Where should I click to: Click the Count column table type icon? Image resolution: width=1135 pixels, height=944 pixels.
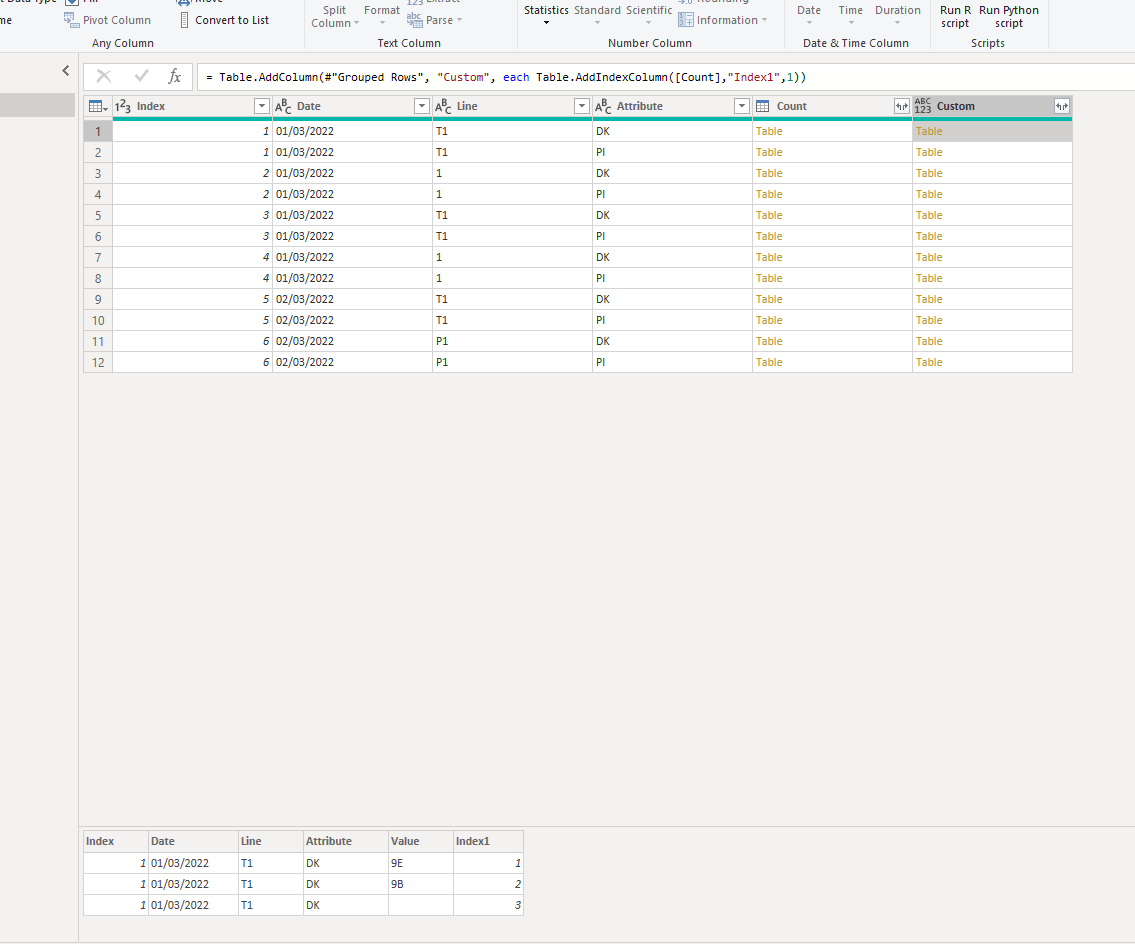pyautogui.click(x=762, y=106)
